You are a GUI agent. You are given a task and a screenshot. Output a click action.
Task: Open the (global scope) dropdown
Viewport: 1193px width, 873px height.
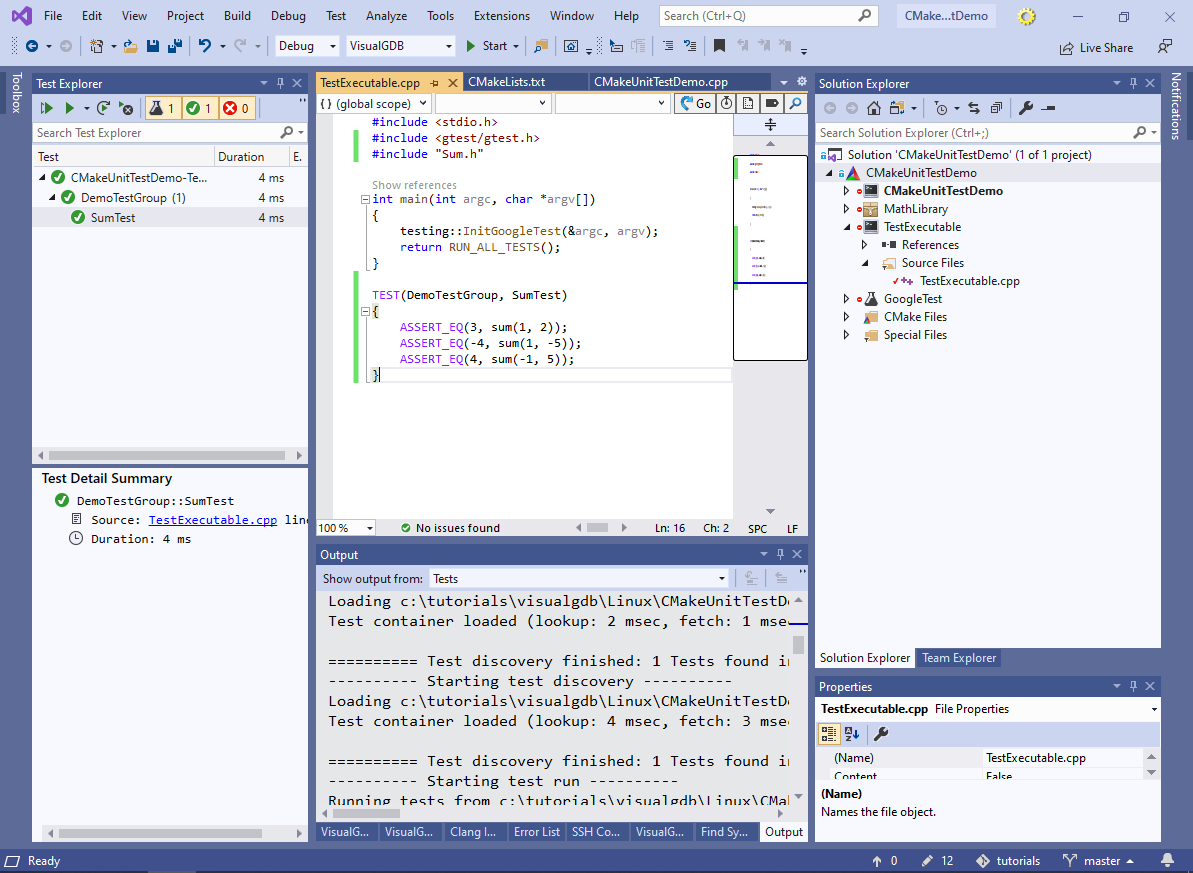[374, 104]
